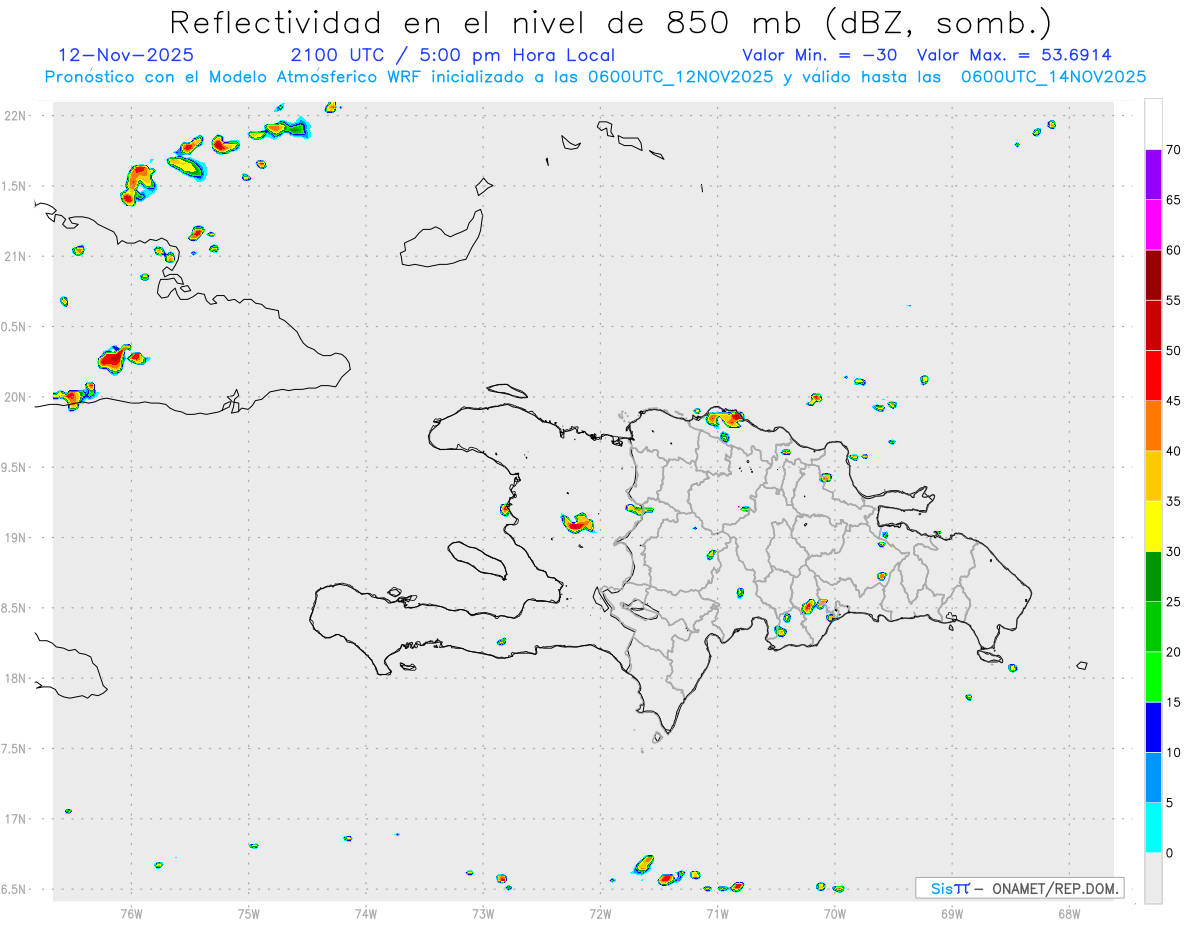Click the longitude axis label '75W'
This screenshot has height=927, width=1200.
(249, 913)
